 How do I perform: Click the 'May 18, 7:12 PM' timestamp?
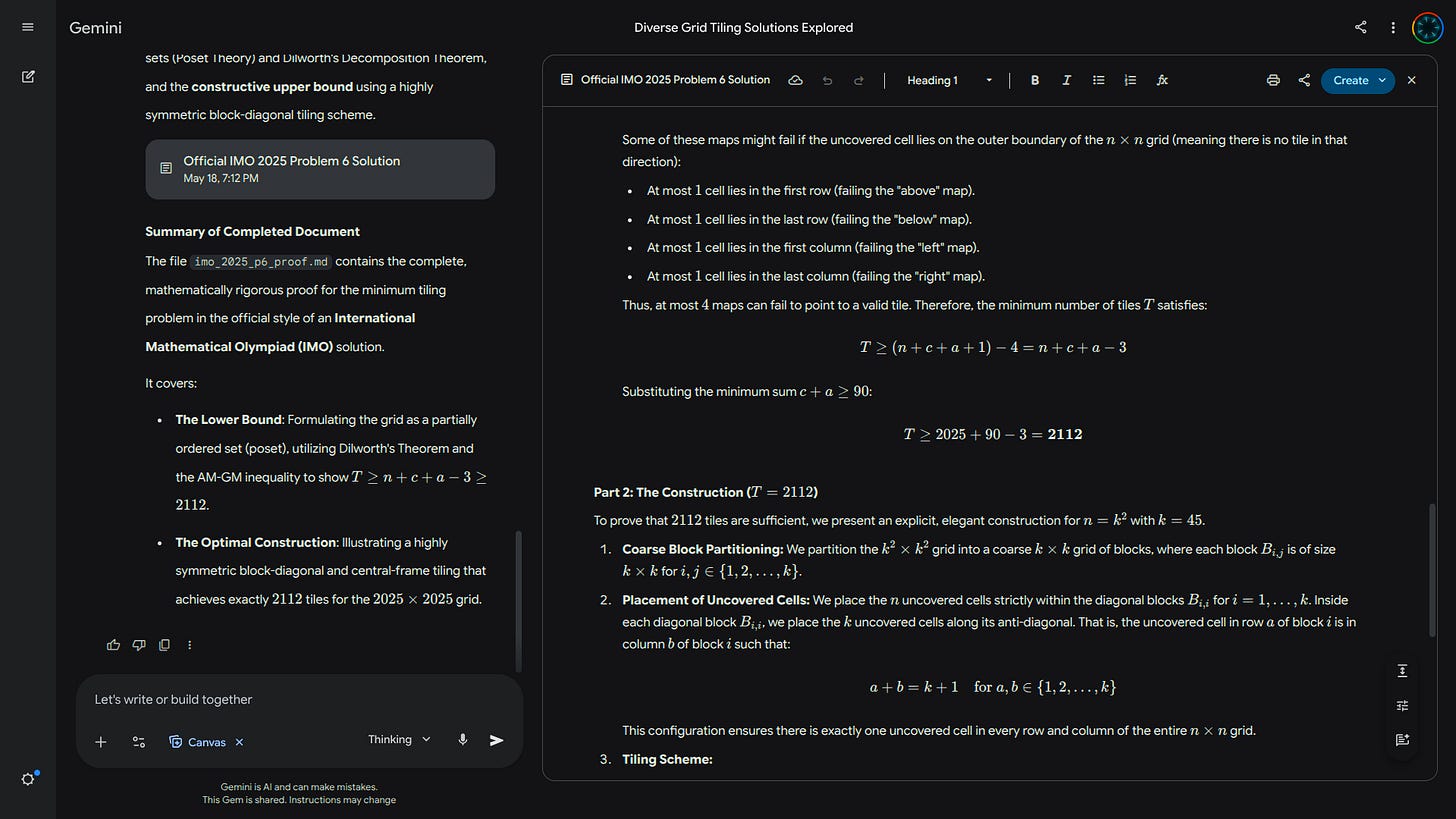221,179
